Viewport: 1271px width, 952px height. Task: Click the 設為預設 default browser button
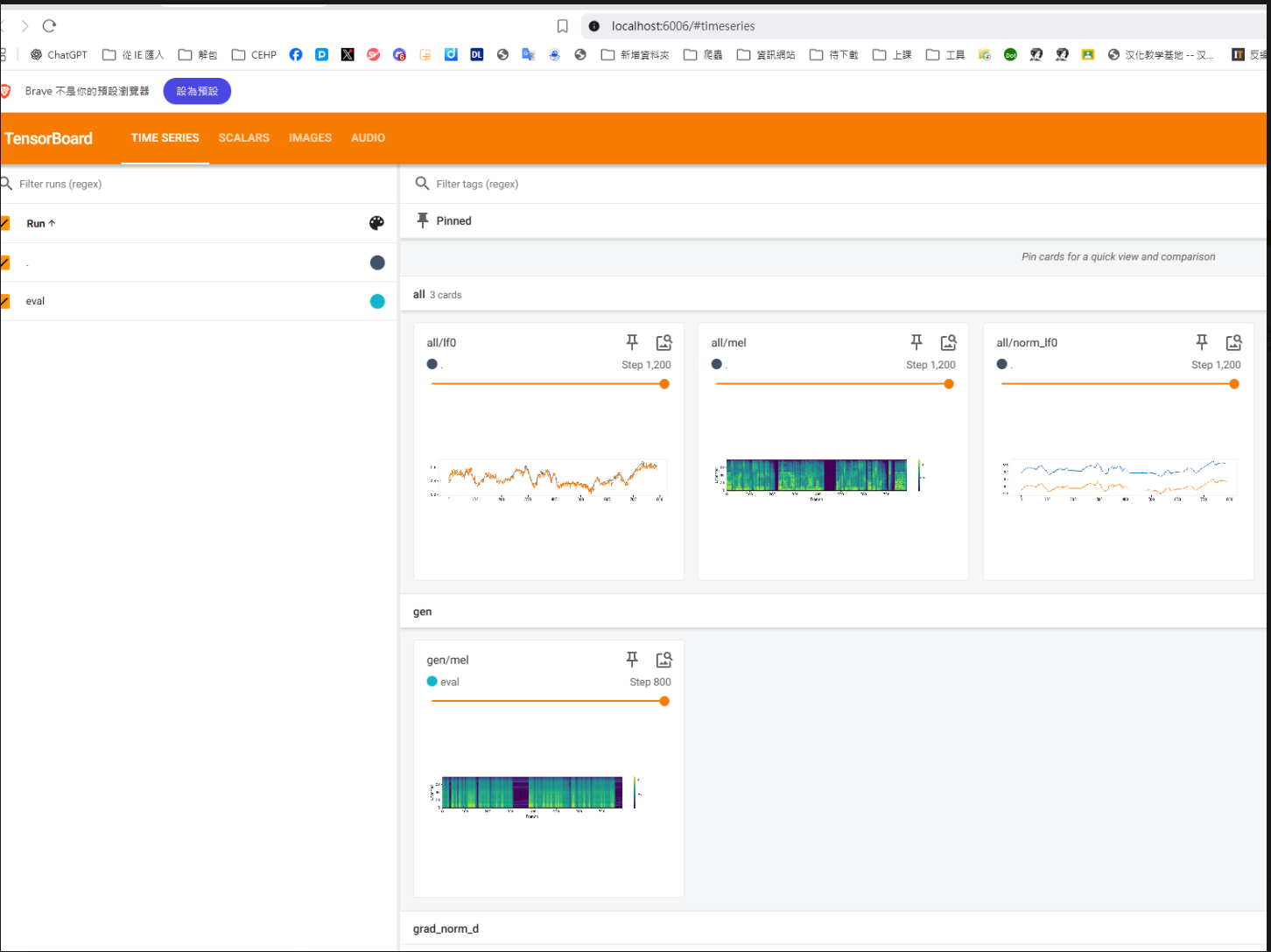point(197,91)
